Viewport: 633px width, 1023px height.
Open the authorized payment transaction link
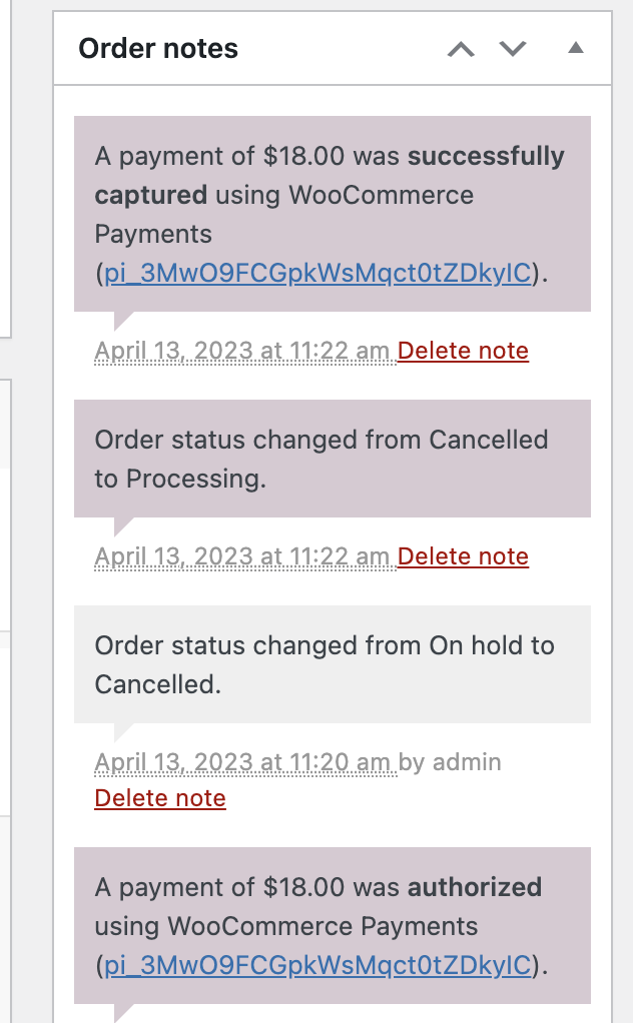coord(319,965)
